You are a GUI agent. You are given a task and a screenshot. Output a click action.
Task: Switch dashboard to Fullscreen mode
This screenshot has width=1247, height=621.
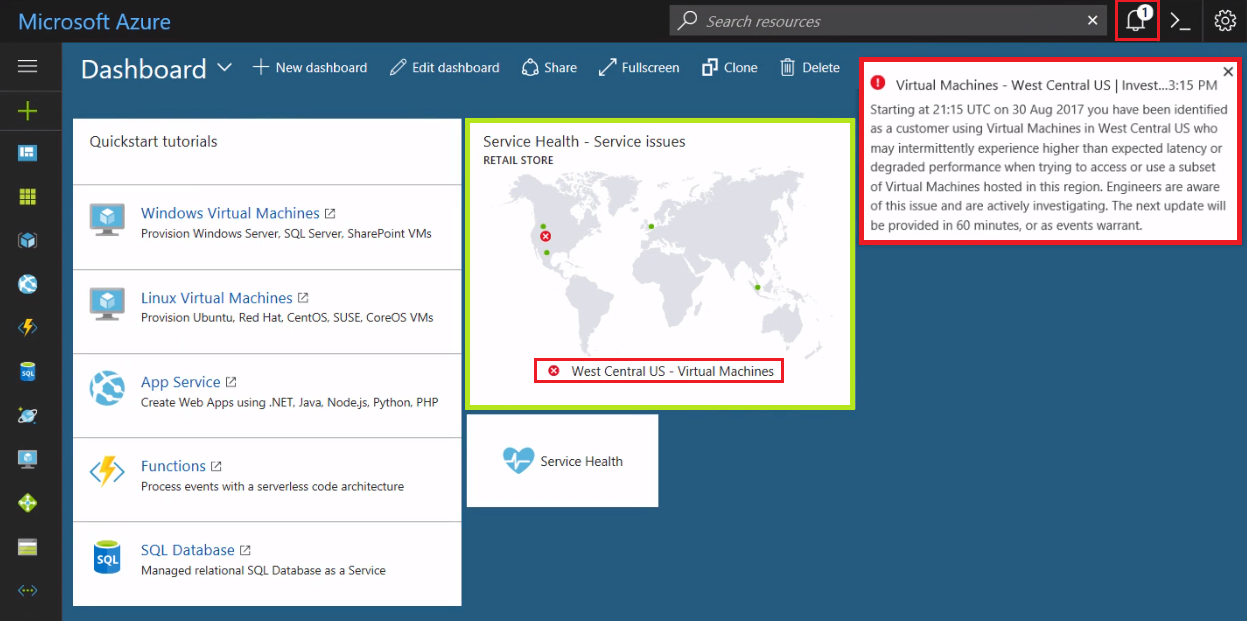[639, 68]
